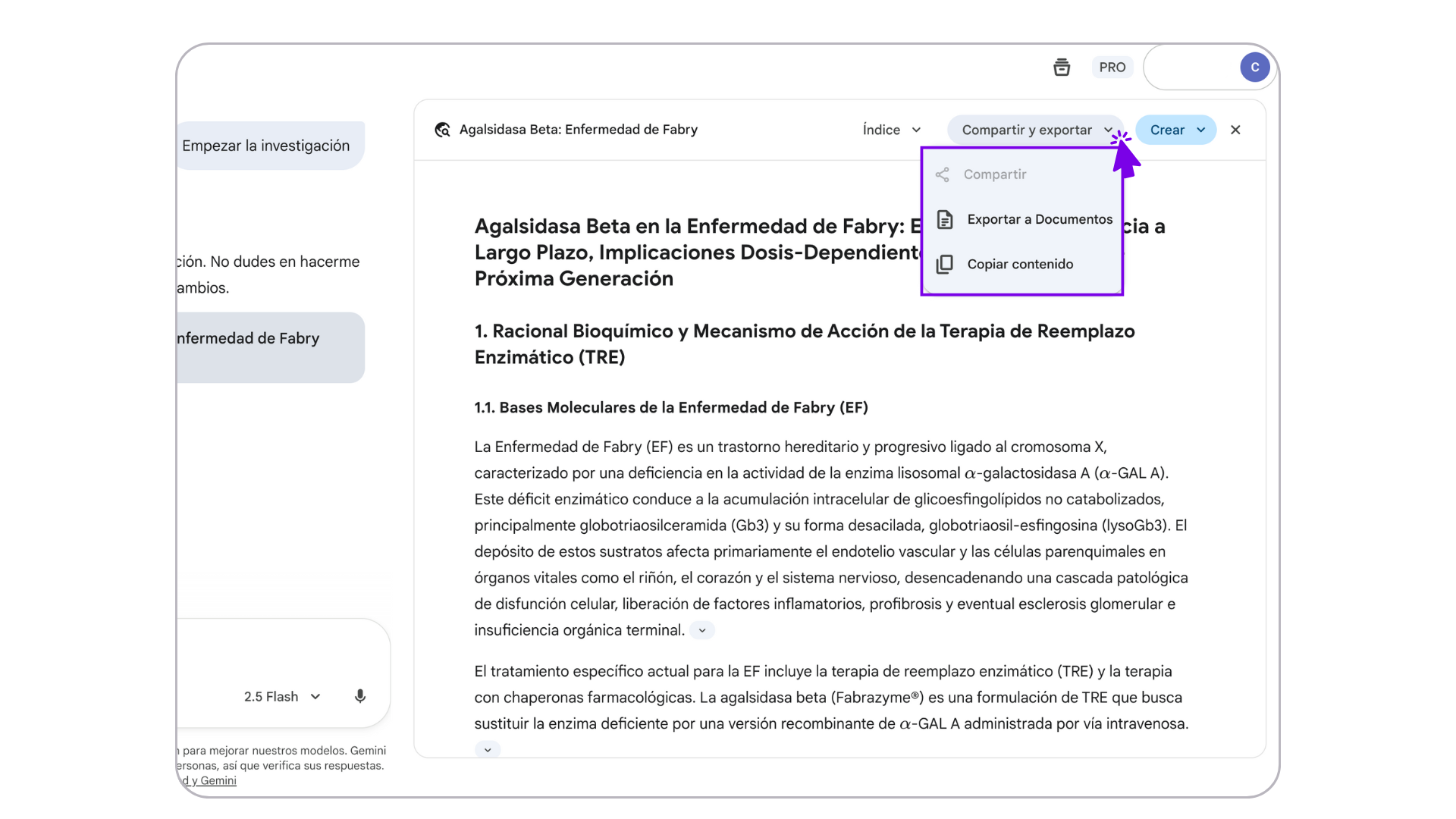Expand the citation chevron below 'vía intravenosa'
The height and width of the screenshot is (819, 1456).
(x=488, y=749)
